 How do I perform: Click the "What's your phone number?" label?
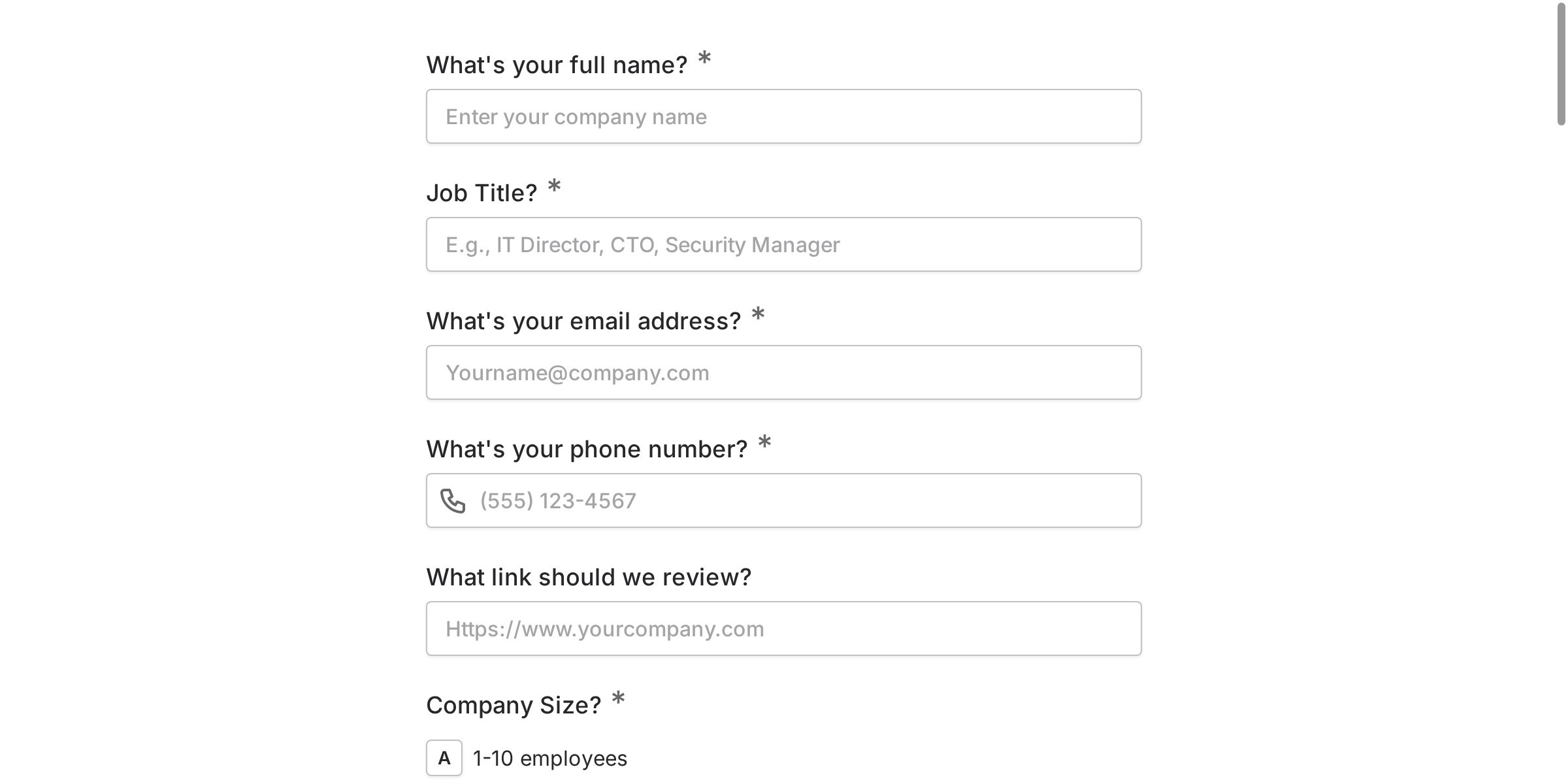coord(586,449)
